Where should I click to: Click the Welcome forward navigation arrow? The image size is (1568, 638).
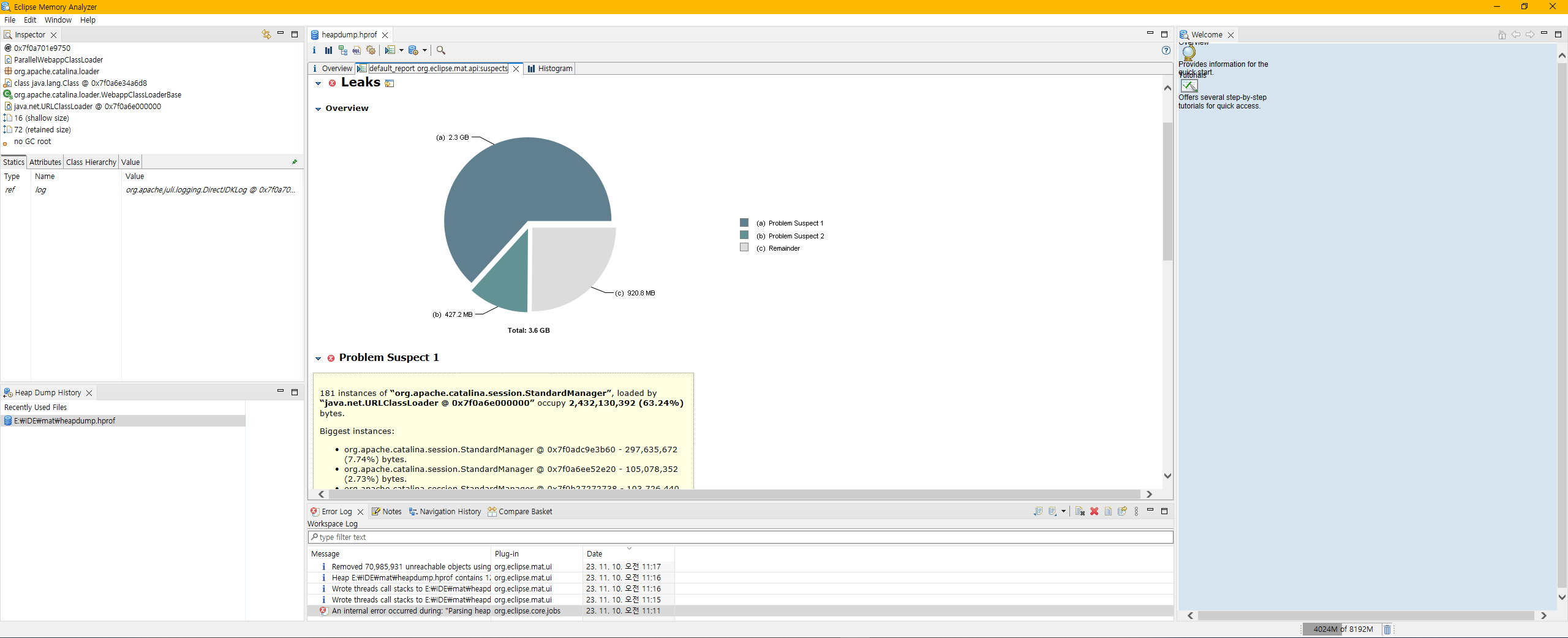pyautogui.click(x=1530, y=35)
